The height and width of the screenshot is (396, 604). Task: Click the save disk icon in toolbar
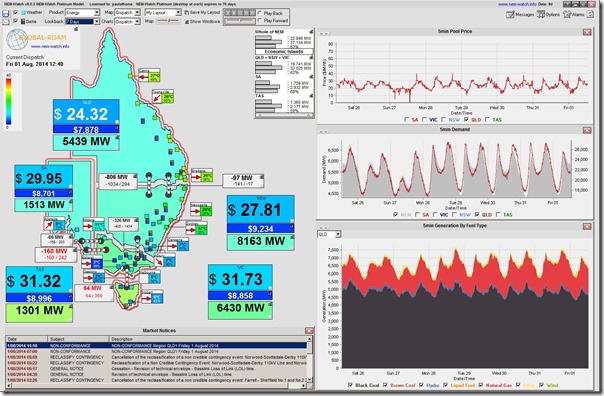click(6, 13)
